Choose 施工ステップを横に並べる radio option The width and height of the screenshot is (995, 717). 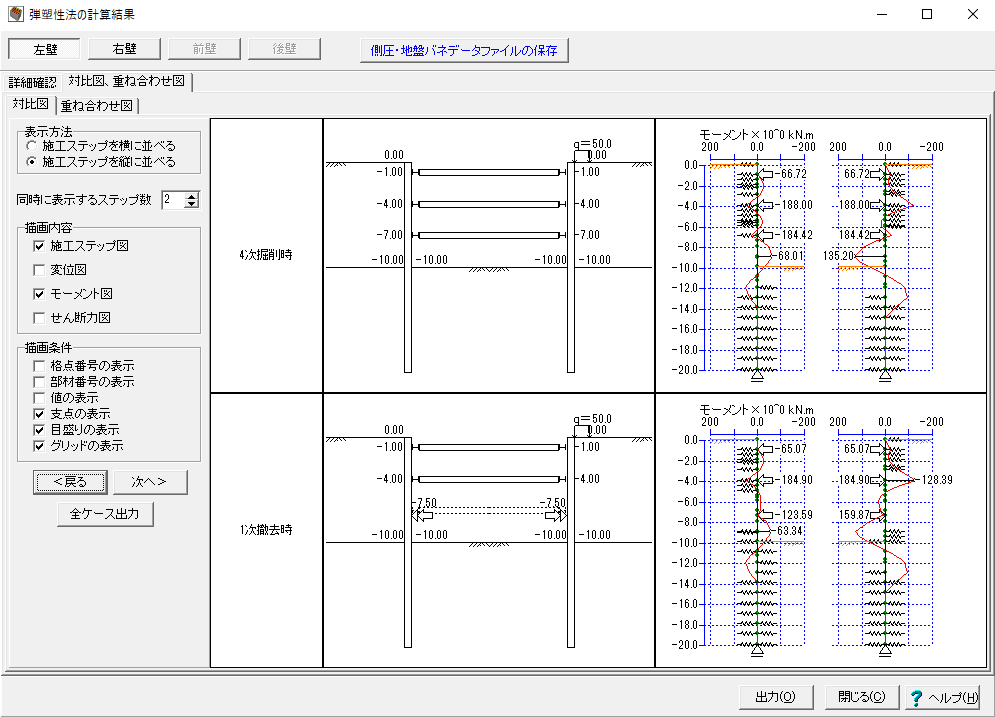pyautogui.click(x=31, y=145)
